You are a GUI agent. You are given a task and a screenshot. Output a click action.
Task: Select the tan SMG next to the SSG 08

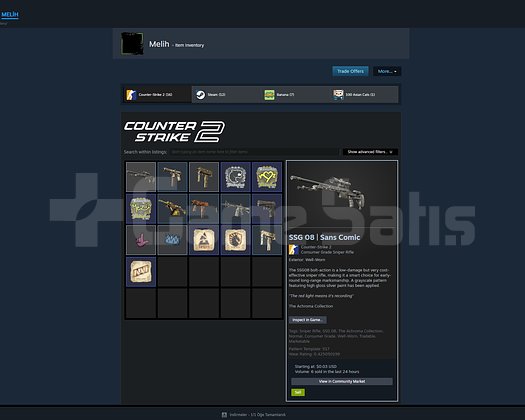[x=172, y=177]
